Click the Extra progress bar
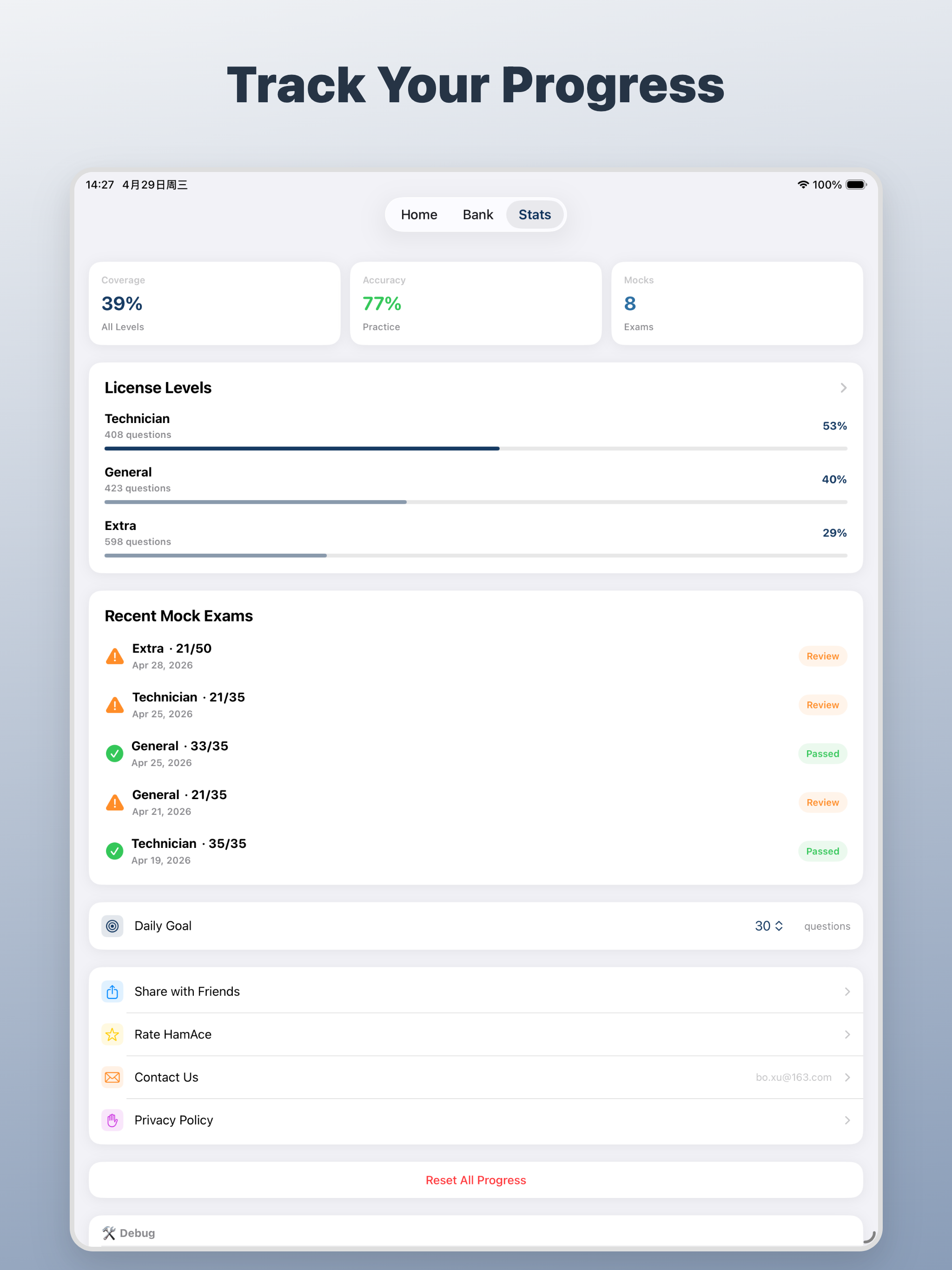The image size is (952, 1270). point(476,555)
